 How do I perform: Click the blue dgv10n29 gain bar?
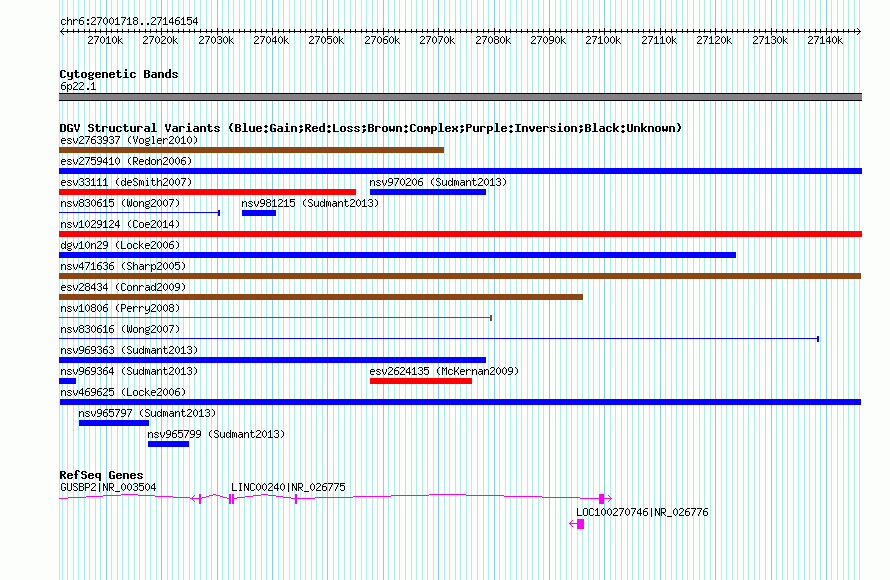tap(397, 255)
